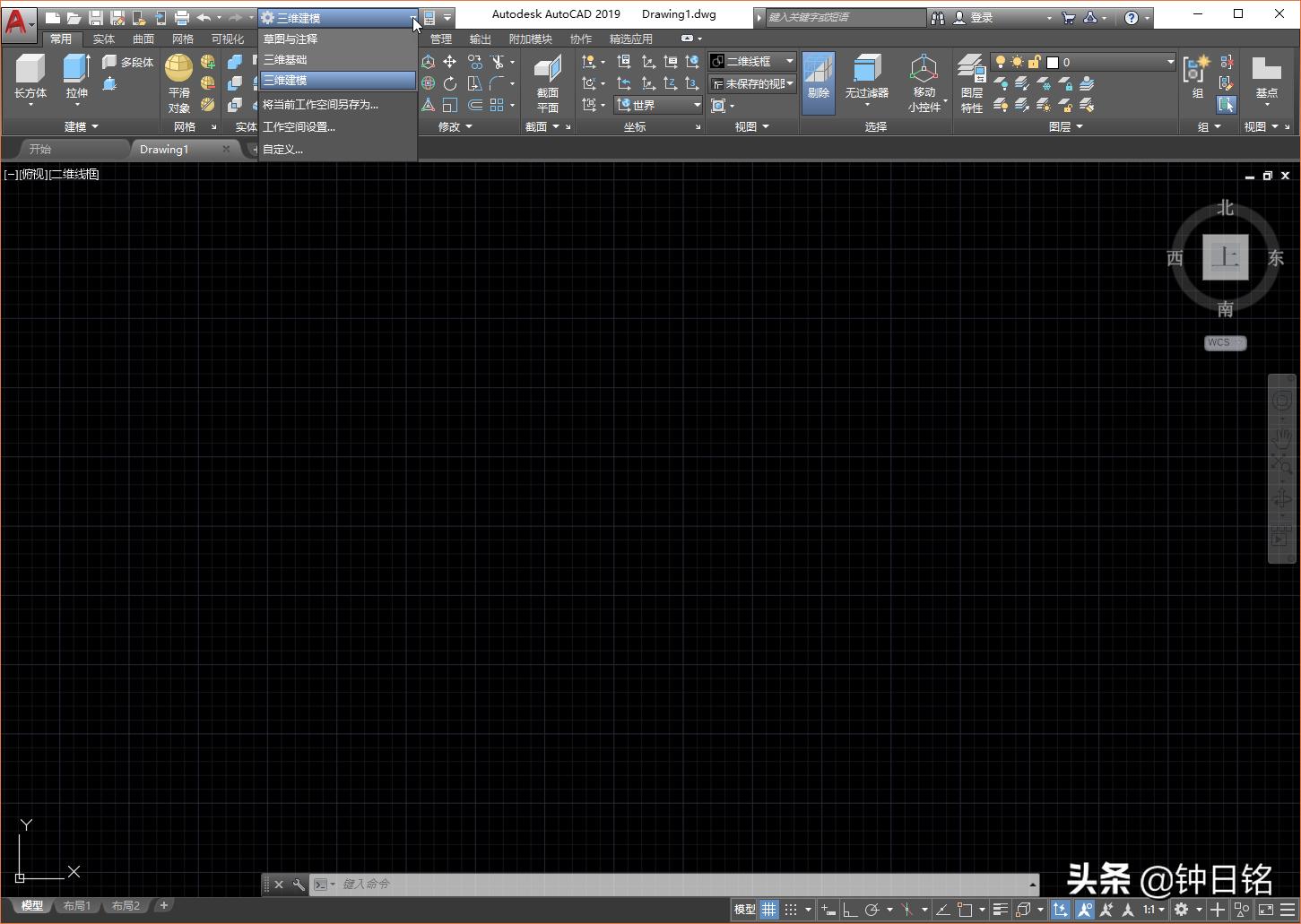Image resolution: width=1301 pixels, height=924 pixels.
Task: Click the Save icon in quick access
Action: 96,17
